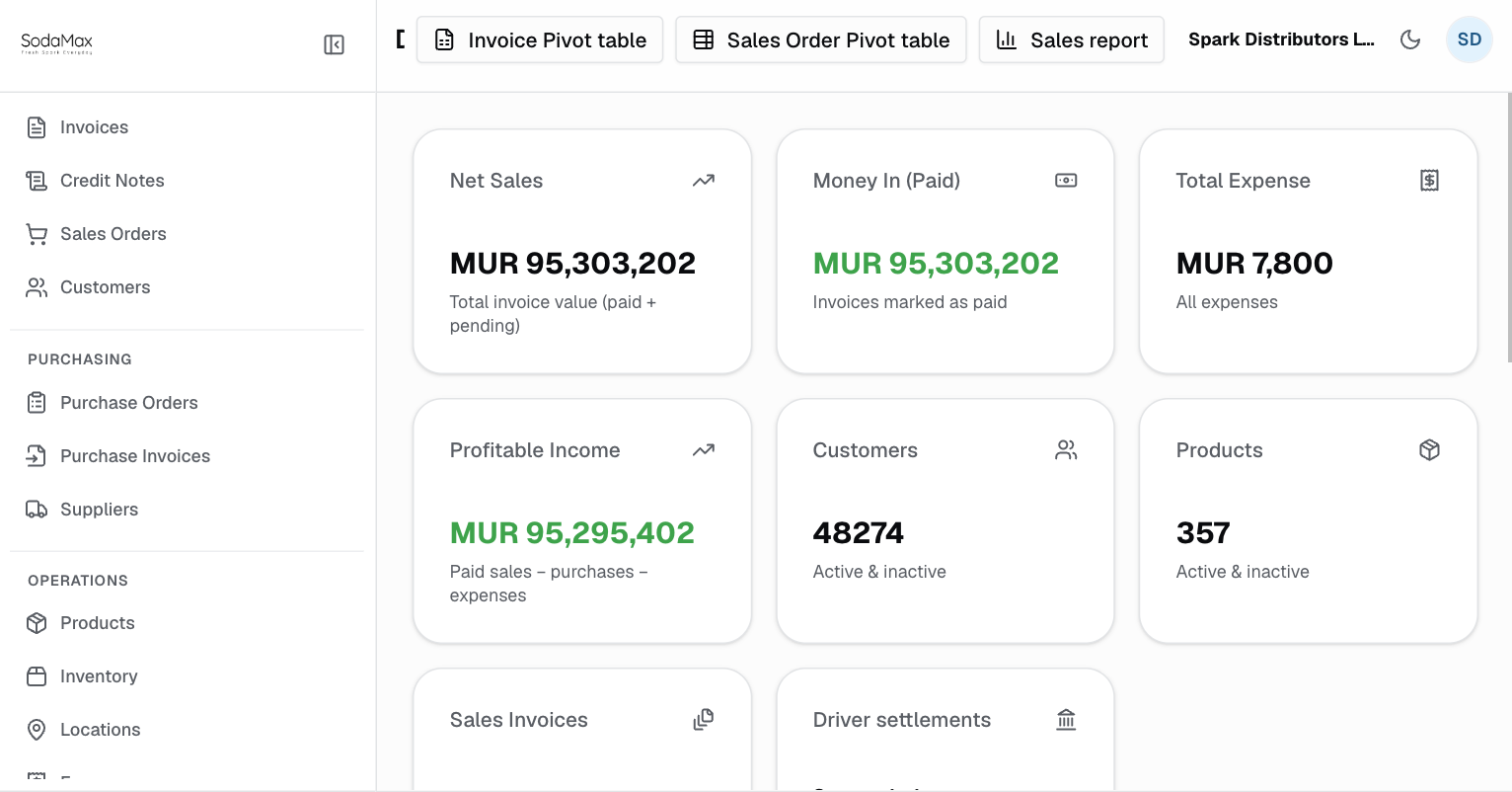Click the Suppliers truck icon
This screenshot has width=1512, height=792.
point(37,510)
